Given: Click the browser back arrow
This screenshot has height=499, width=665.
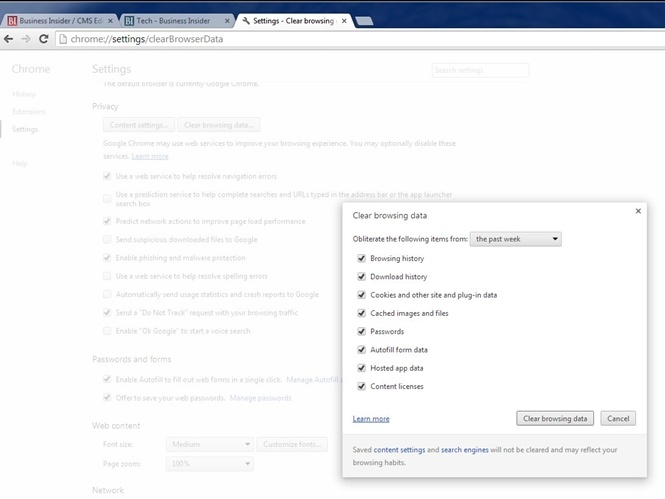Looking at the screenshot, I should click(x=9, y=39).
